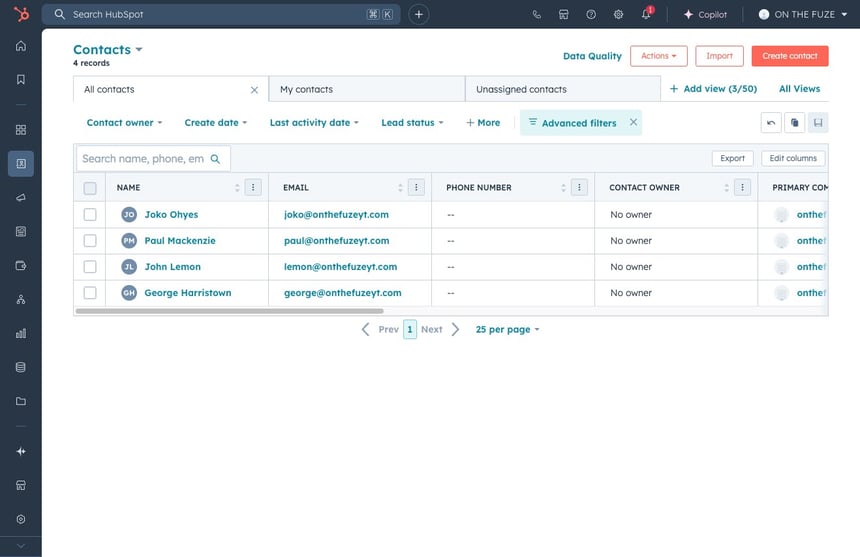Open the Content icon in sidebar

coord(21,231)
